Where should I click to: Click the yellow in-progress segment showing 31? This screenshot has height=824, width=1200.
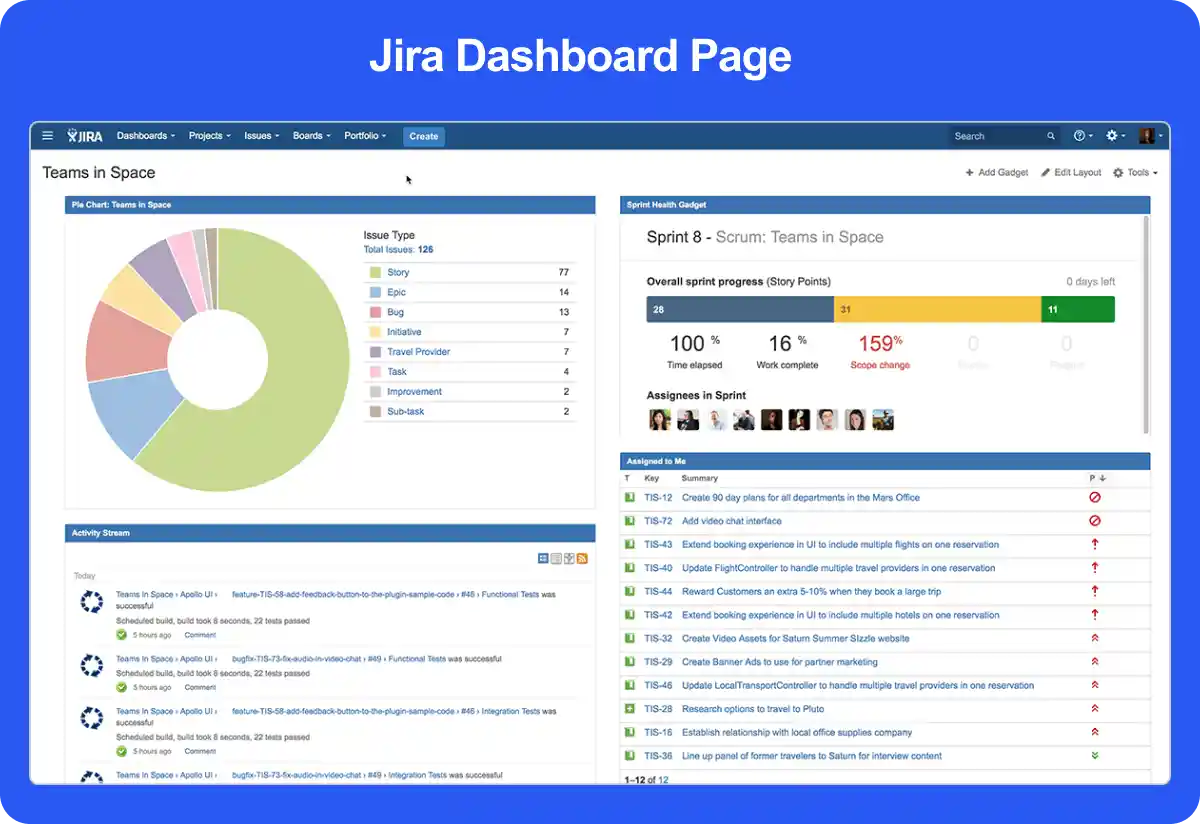pos(937,309)
